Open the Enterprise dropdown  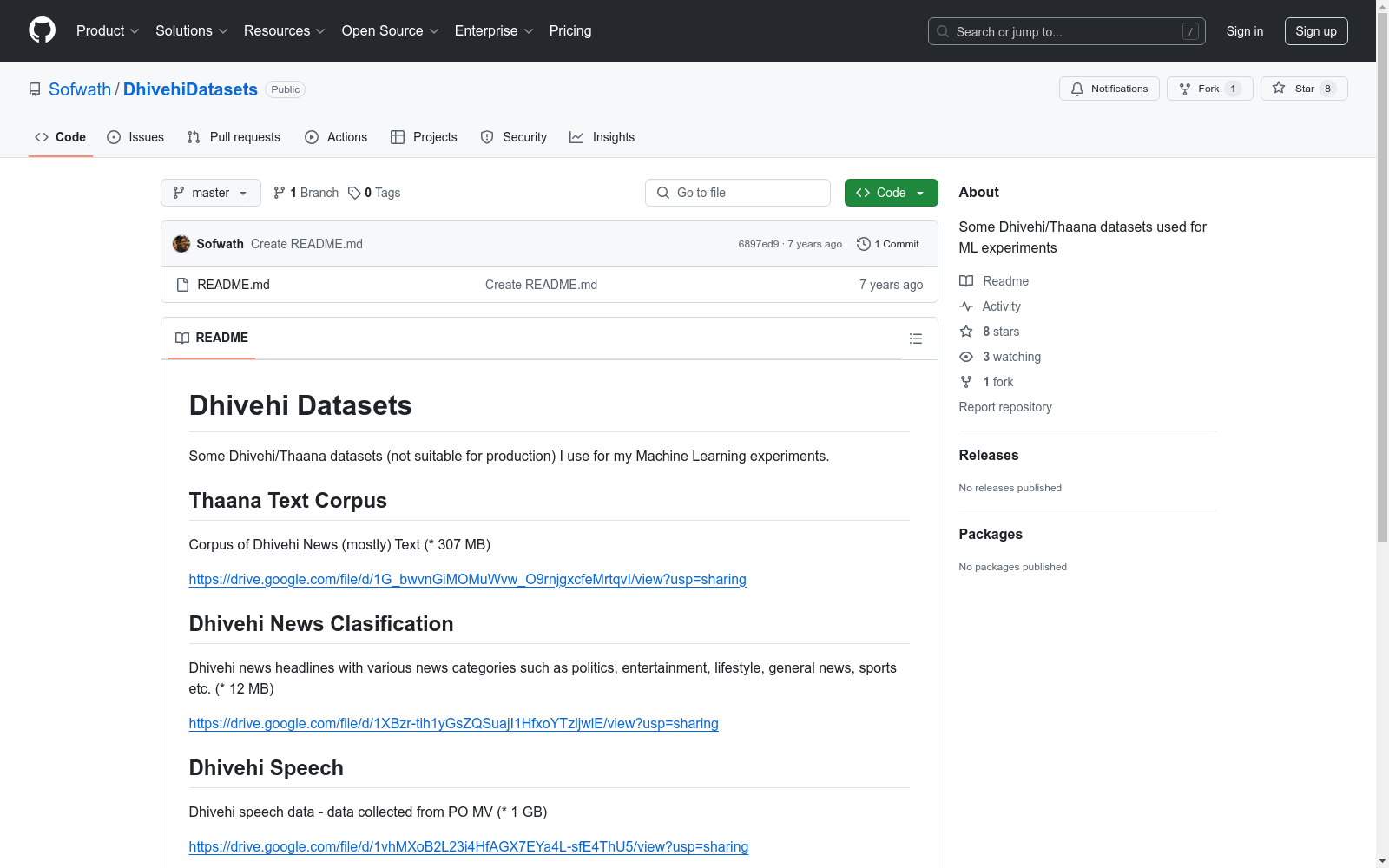click(x=494, y=31)
